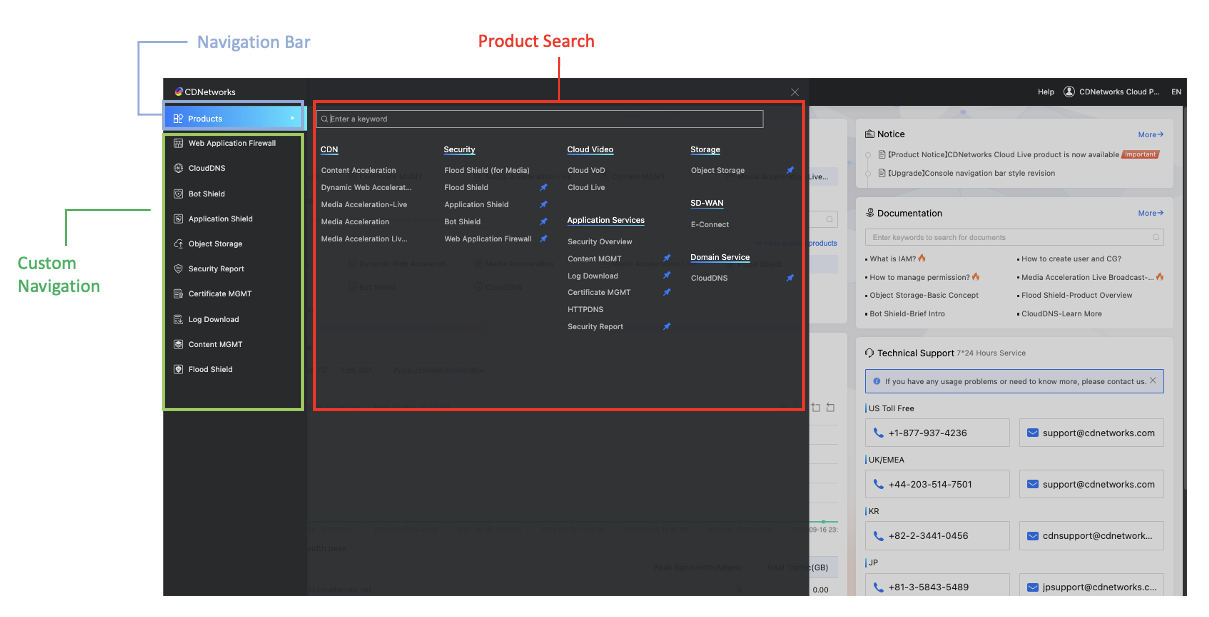
Task: Click the mail icon beside US support@cdnetworks.com
Action: coord(1032,433)
